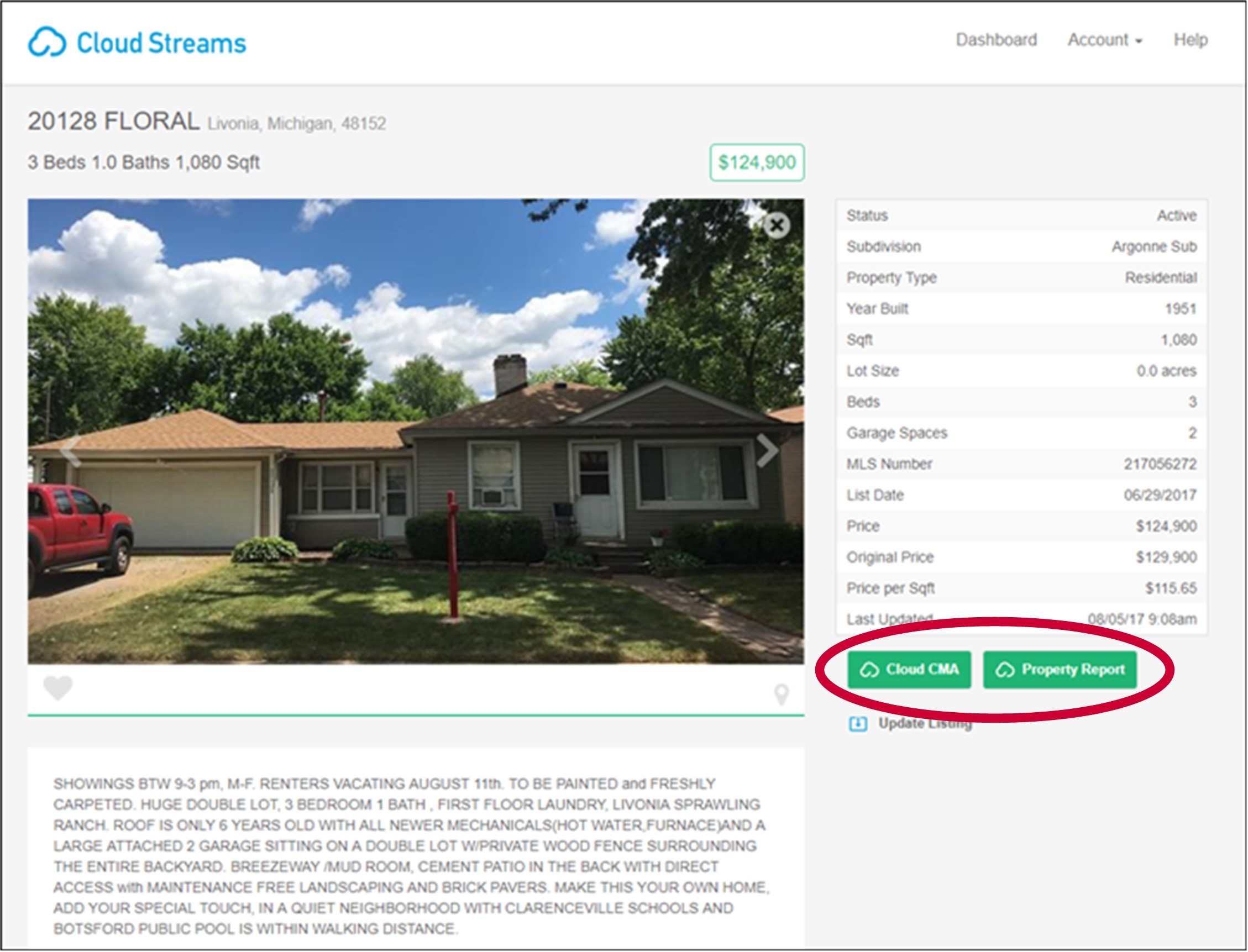Click the $124,900 price badge

[x=757, y=162]
